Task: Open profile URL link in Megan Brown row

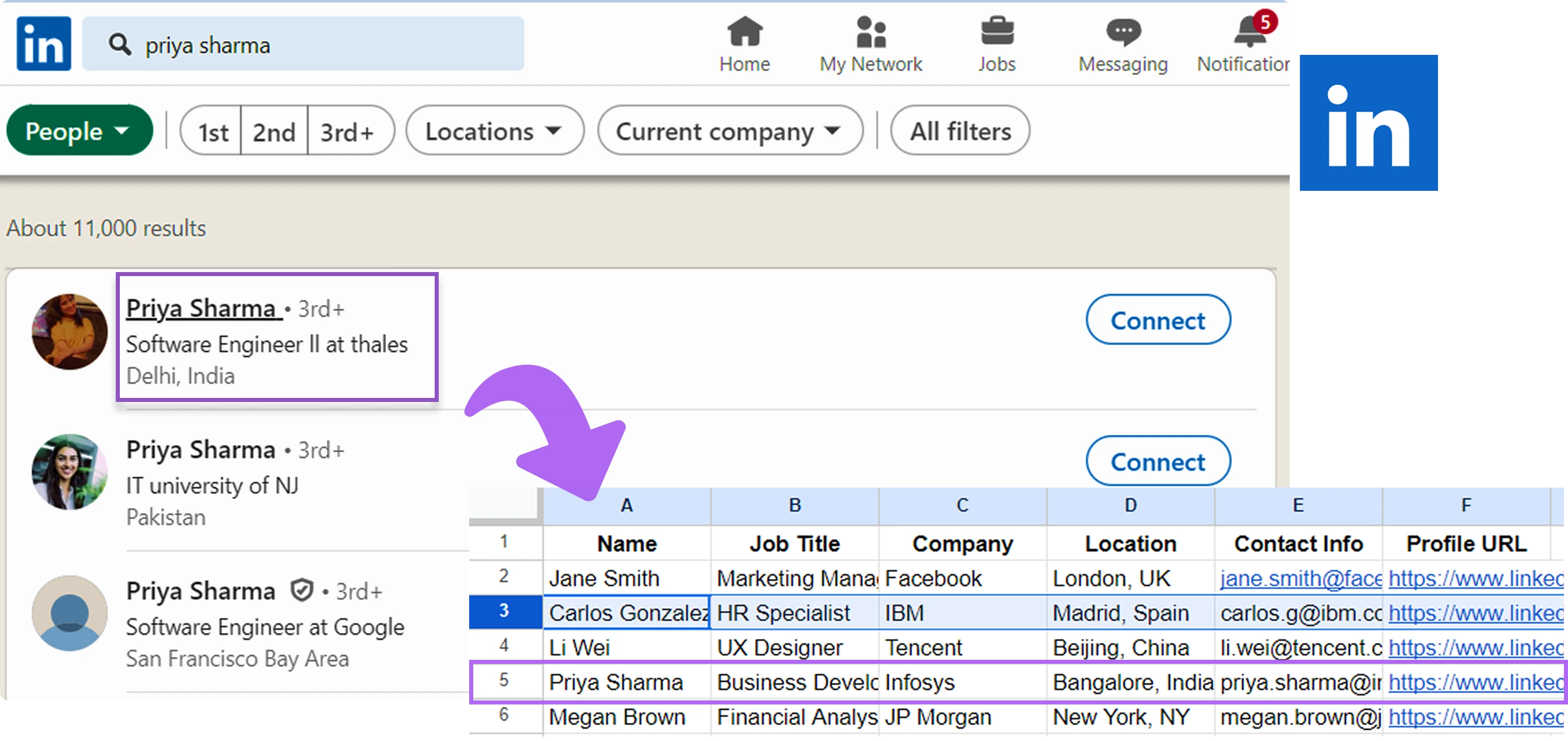Action: tap(1475, 717)
